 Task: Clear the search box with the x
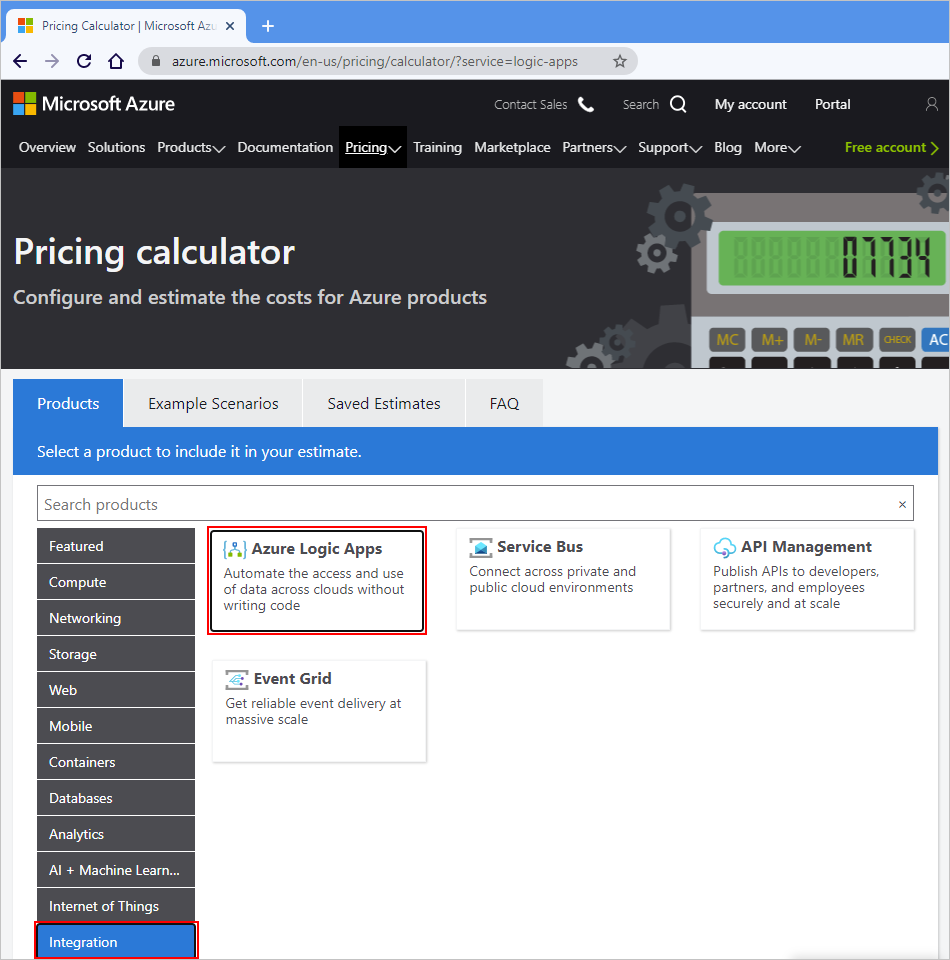(x=902, y=503)
